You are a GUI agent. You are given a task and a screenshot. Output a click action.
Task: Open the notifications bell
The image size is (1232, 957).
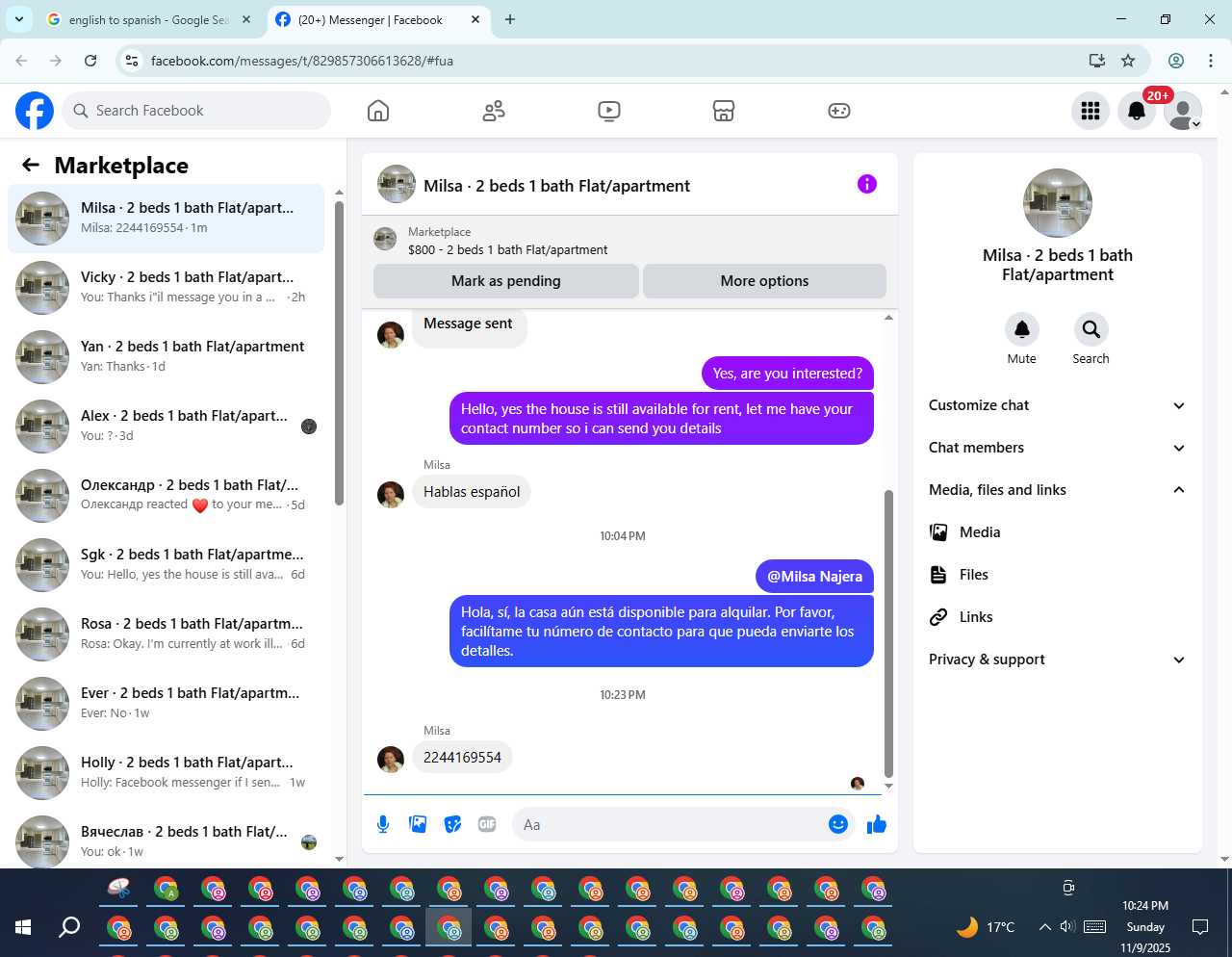(1137, 111)
